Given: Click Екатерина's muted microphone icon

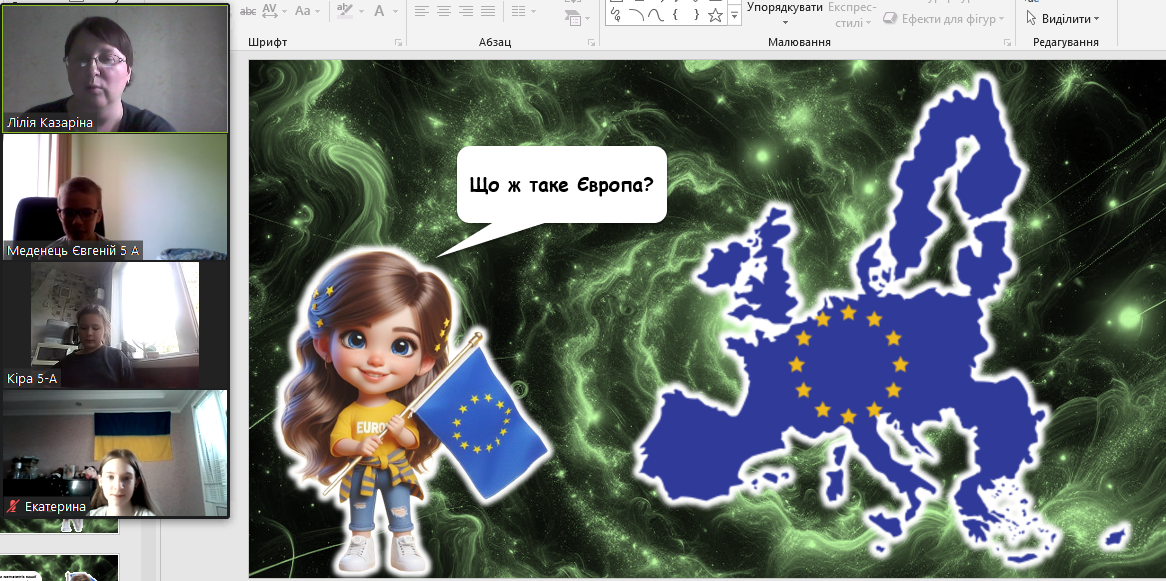Looking at the screenshot, I should (12, 507).
